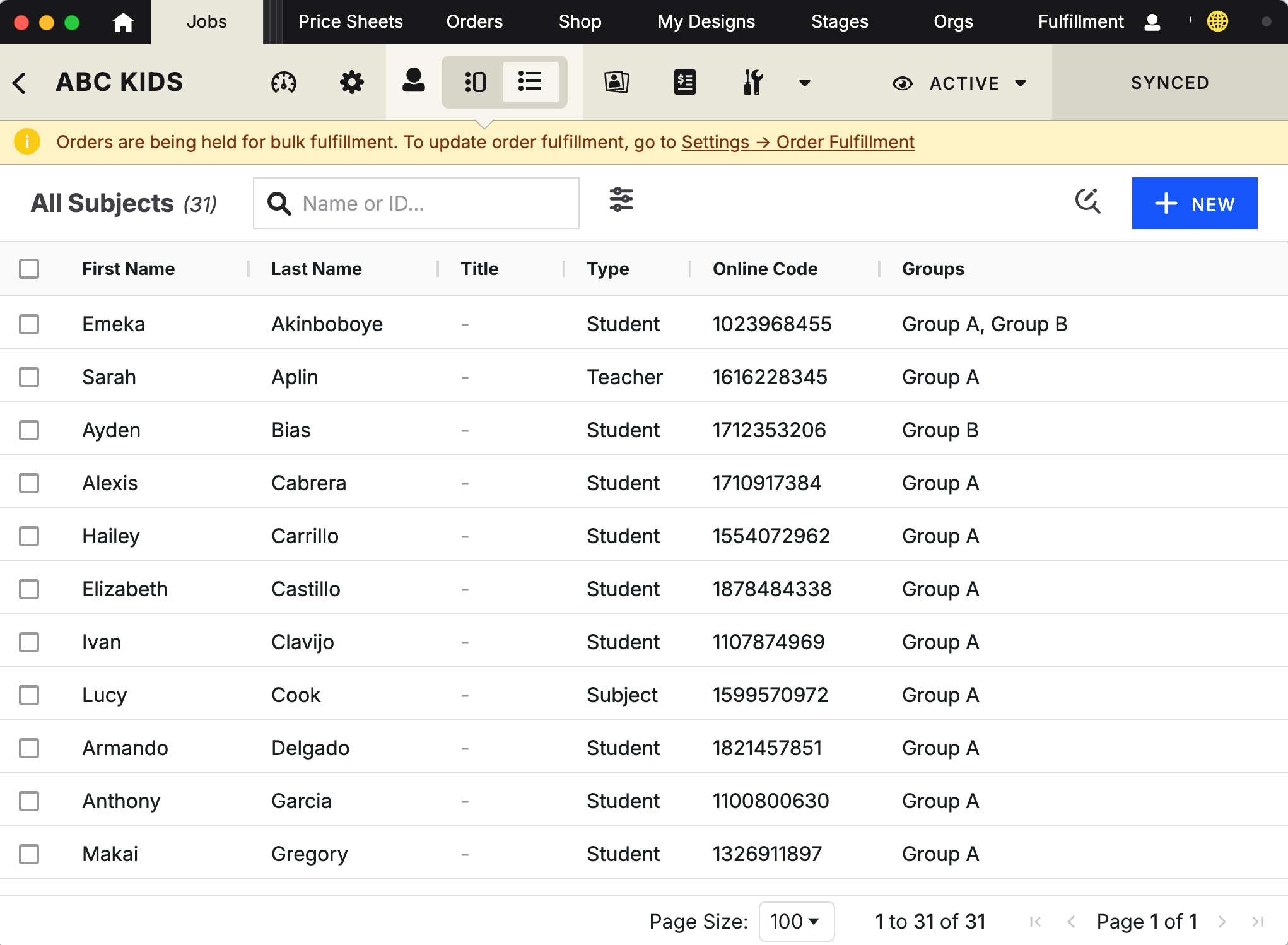Switch to the Price Sheets tab

tap(350, 22)
